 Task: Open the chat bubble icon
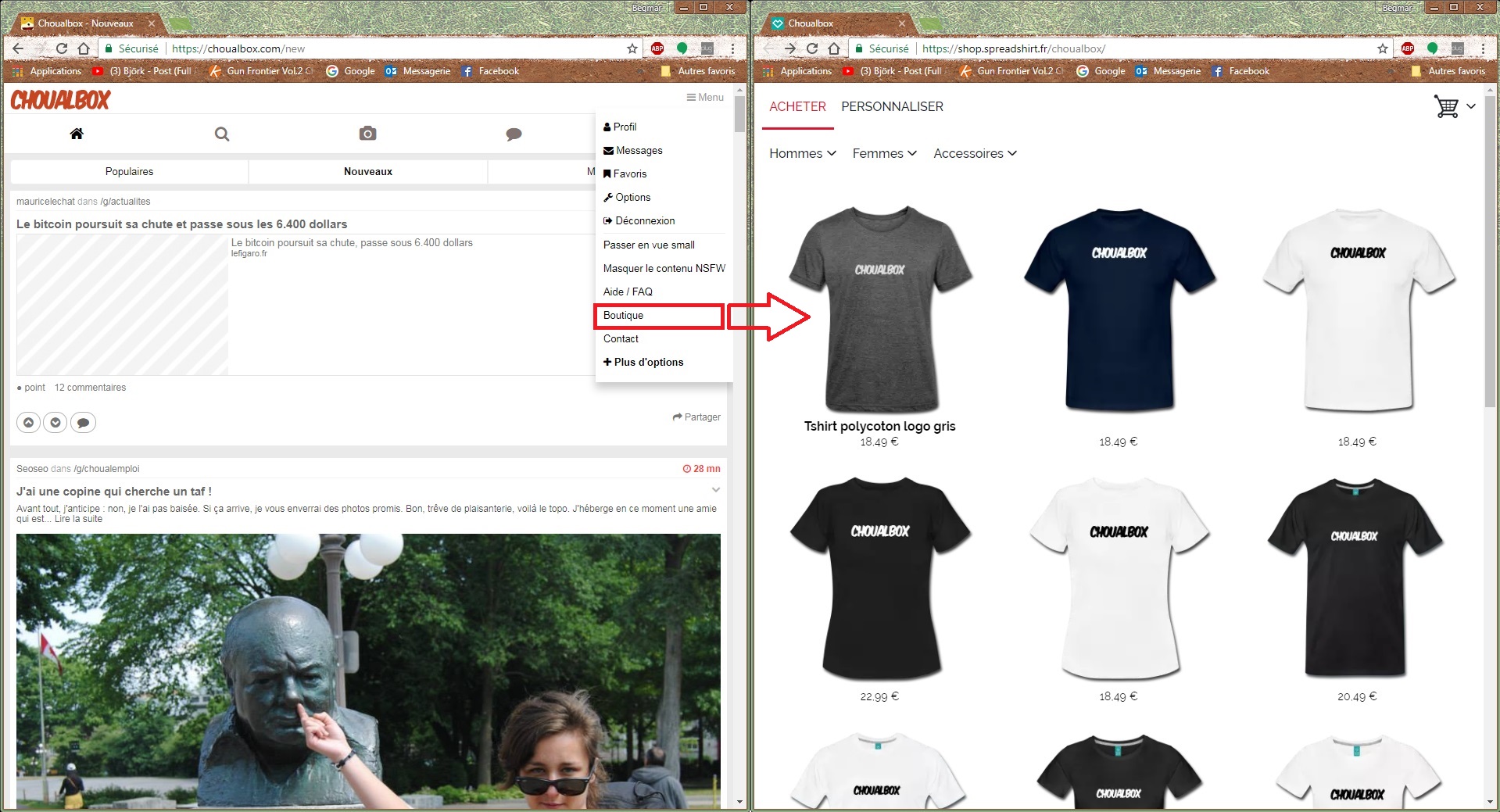(x=514, y=134)
